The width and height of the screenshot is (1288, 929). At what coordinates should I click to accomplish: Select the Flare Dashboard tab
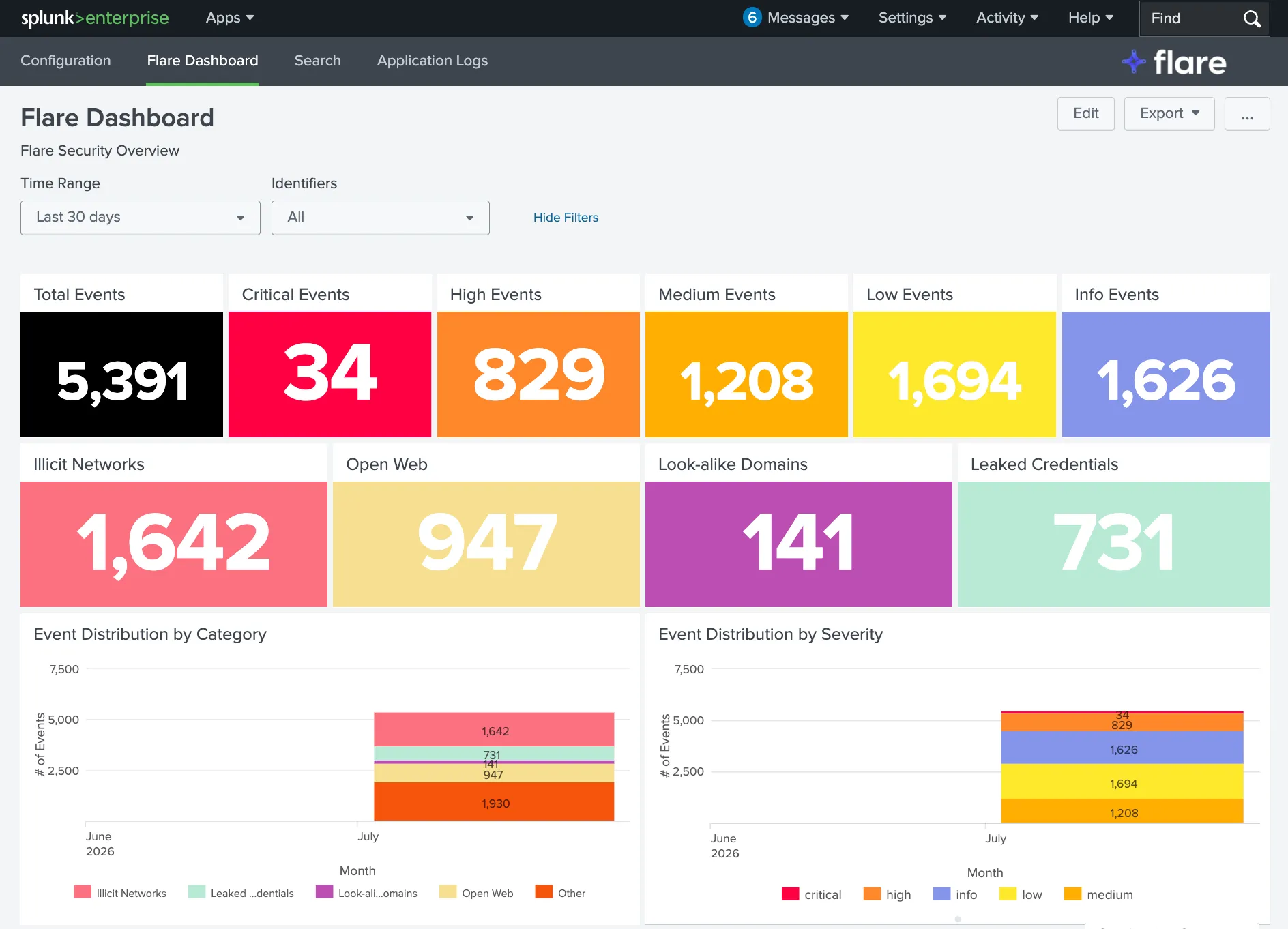[x=203, y=61]
